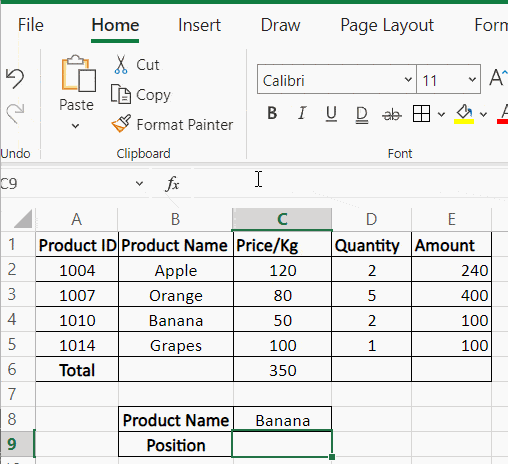Toggle Italic formatting
This screenshot has height=464, width=508.
click(x=302, y=113)
